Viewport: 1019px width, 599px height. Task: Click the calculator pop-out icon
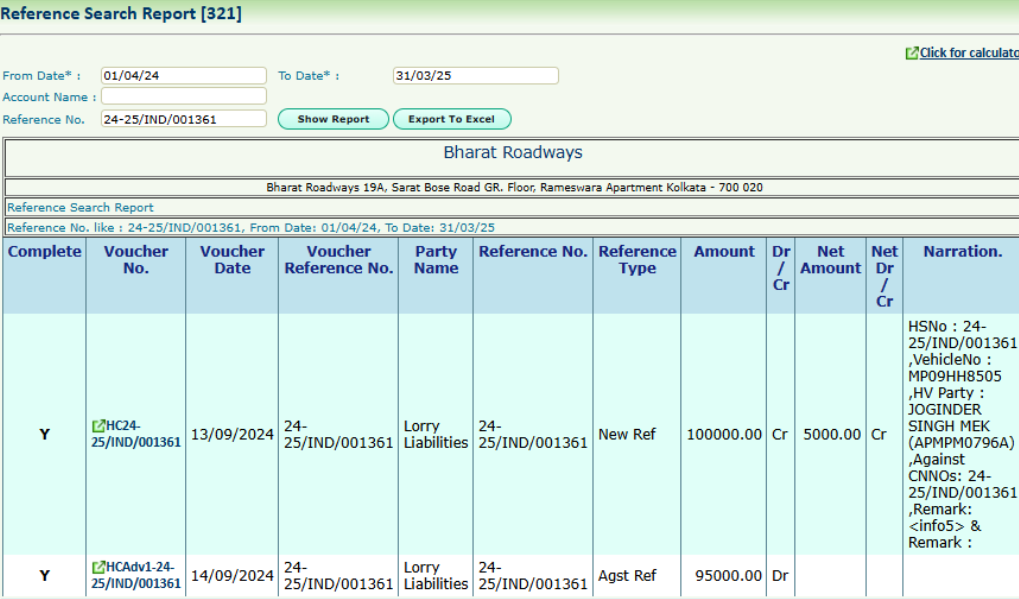coord(911,53)
